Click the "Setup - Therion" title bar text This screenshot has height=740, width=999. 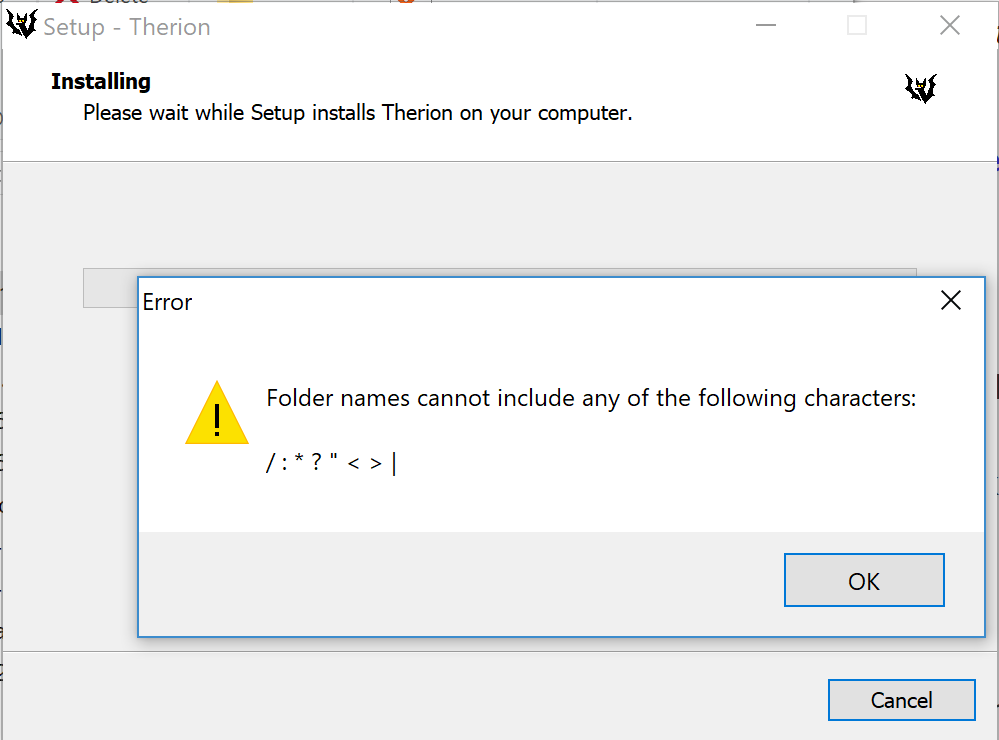pos(127,27)
